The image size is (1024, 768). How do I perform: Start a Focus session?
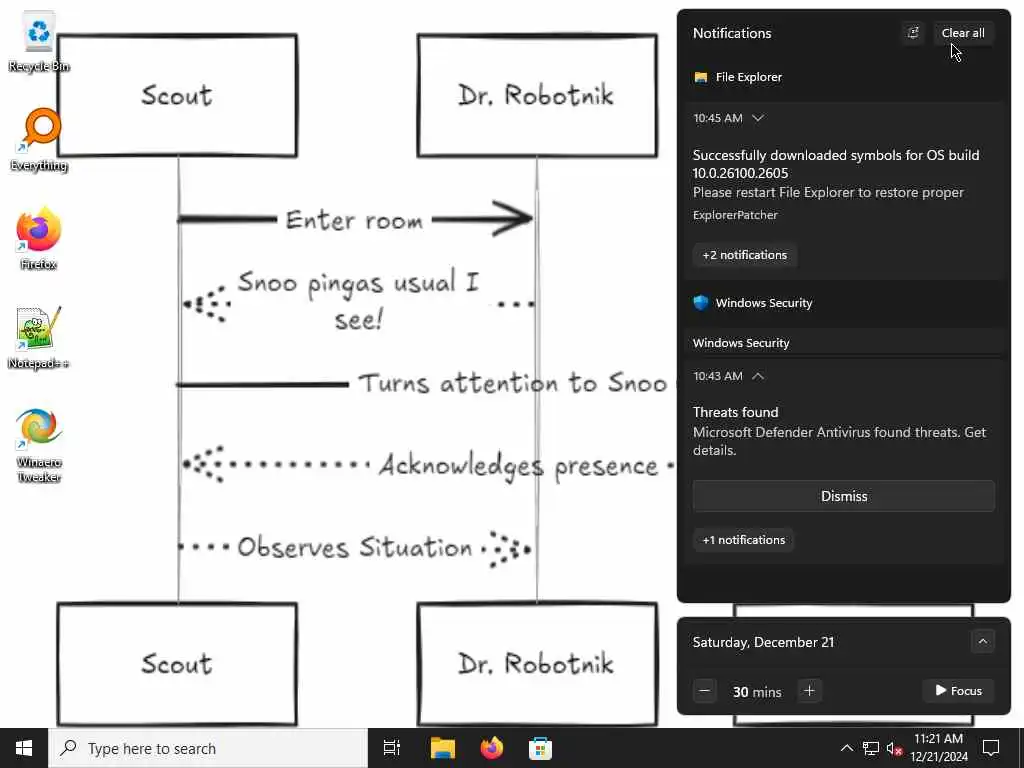click(958, 691)
